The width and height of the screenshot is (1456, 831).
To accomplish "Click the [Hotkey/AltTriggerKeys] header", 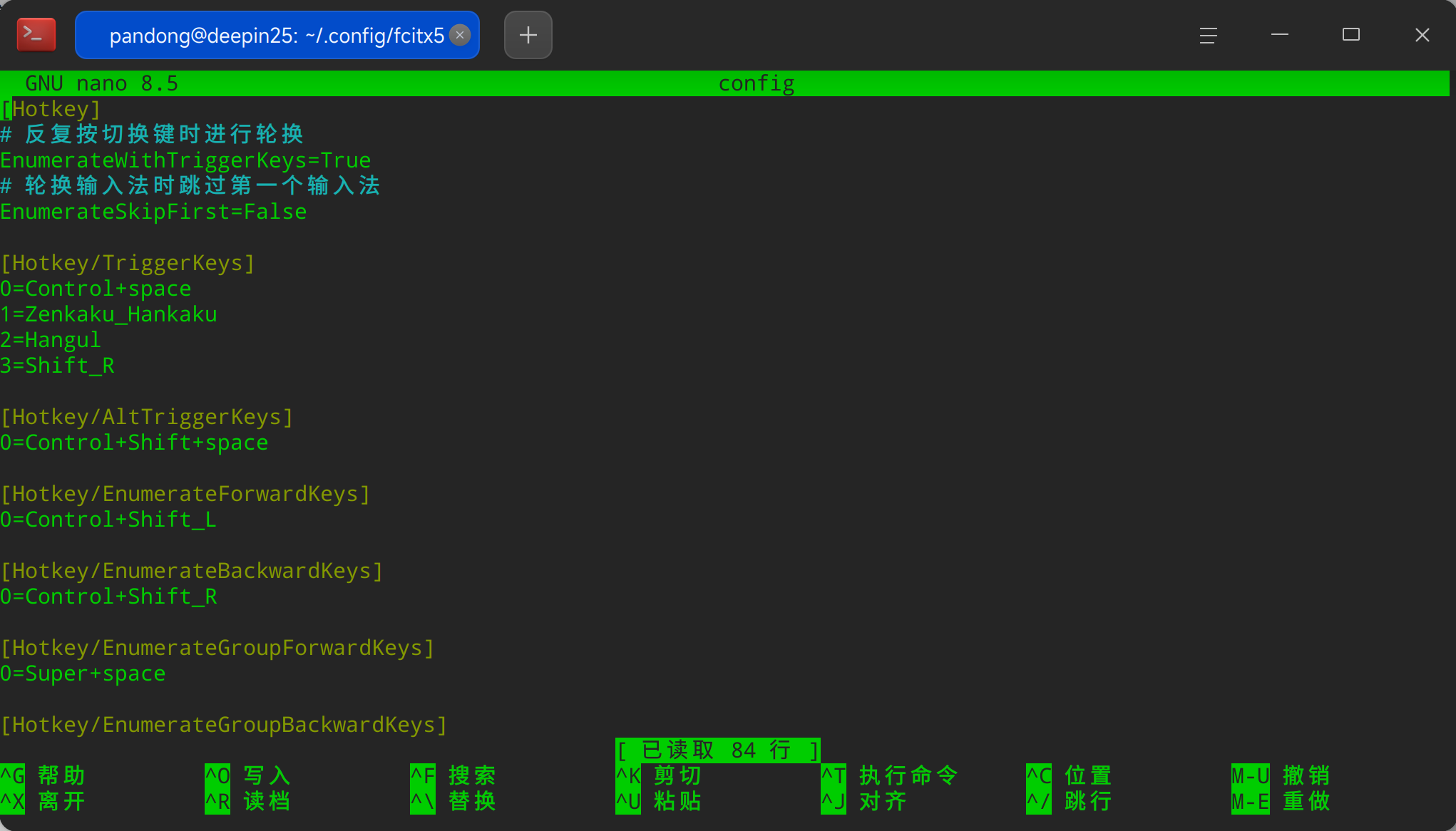I will (147, 417).
